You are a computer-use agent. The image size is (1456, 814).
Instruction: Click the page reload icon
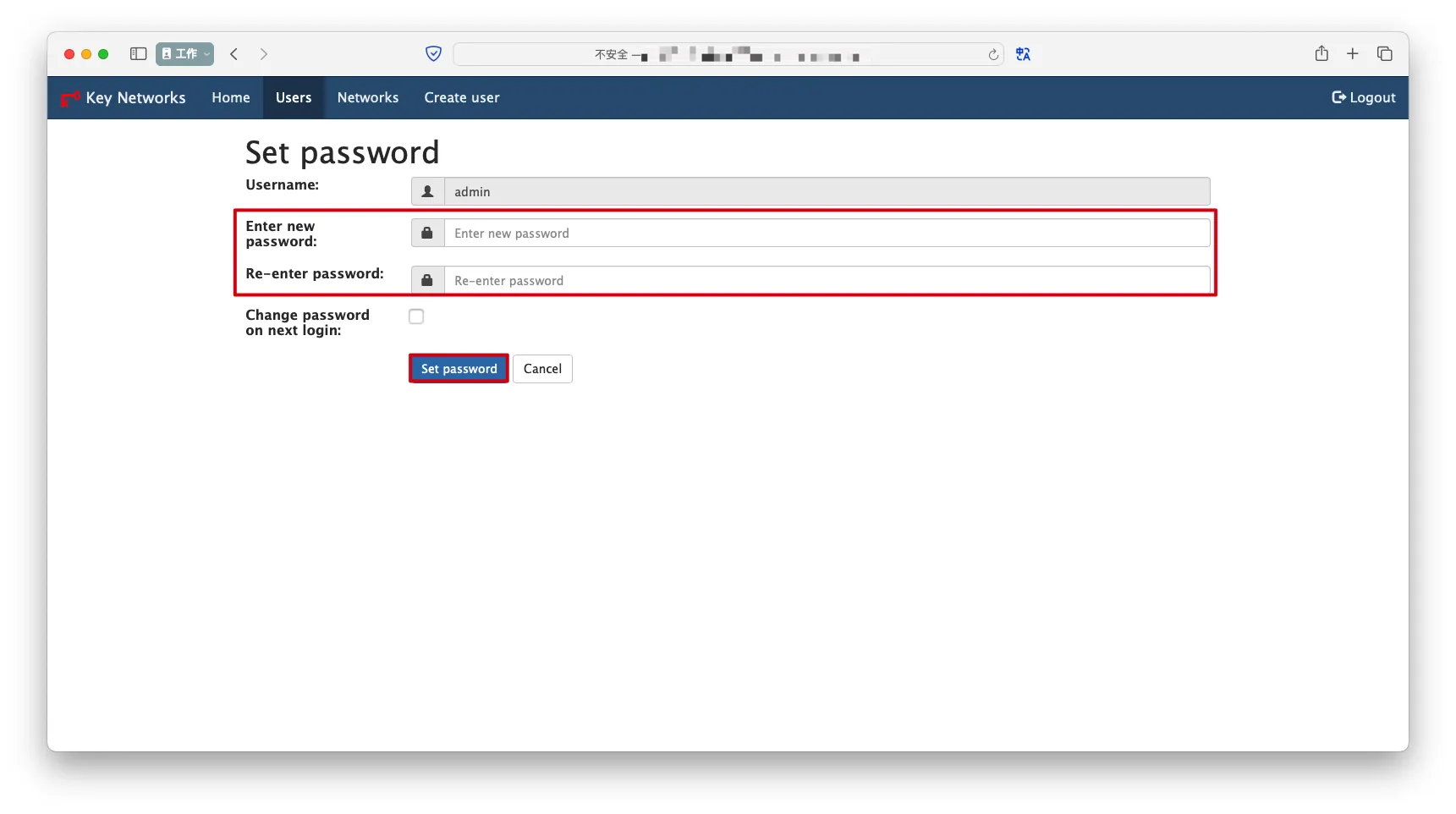click(992, 55)
